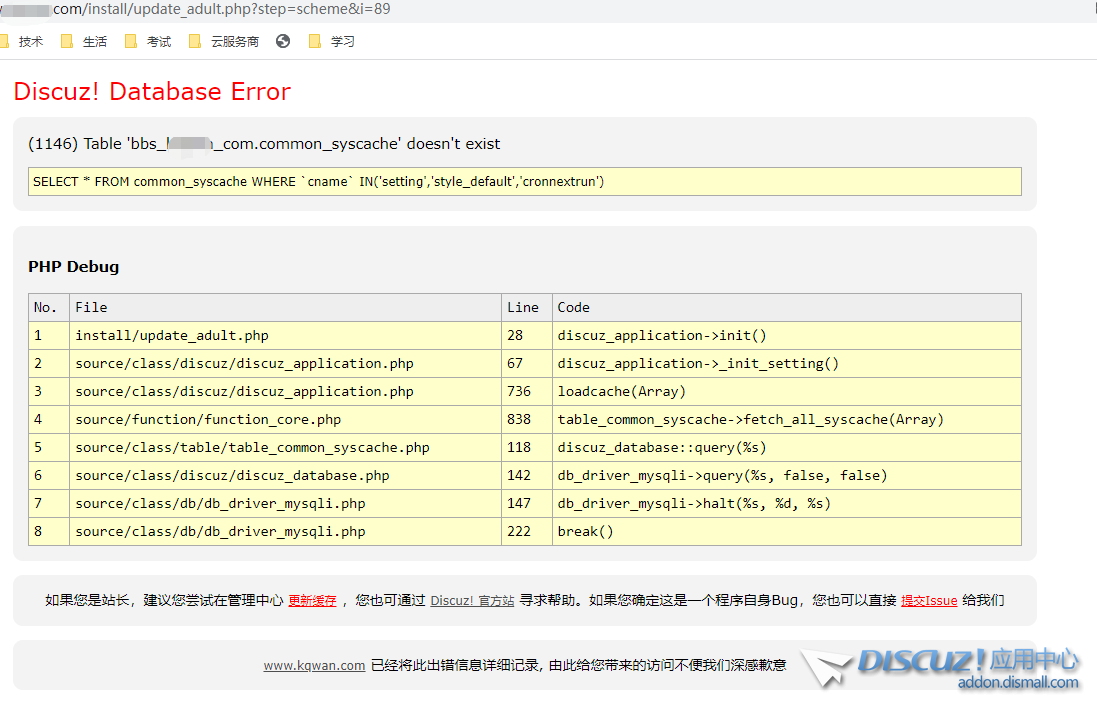
Task: Click the 提交Issue link
Action: pos(929,601)
